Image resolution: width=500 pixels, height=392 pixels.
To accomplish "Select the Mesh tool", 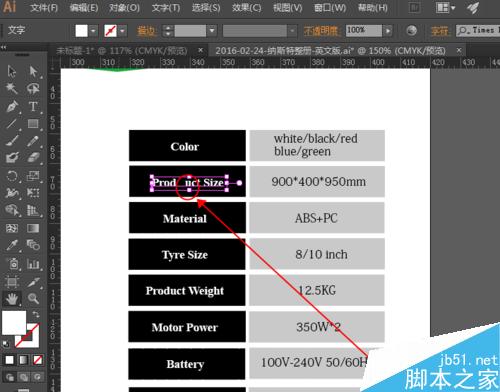I will tap(12, 228).
